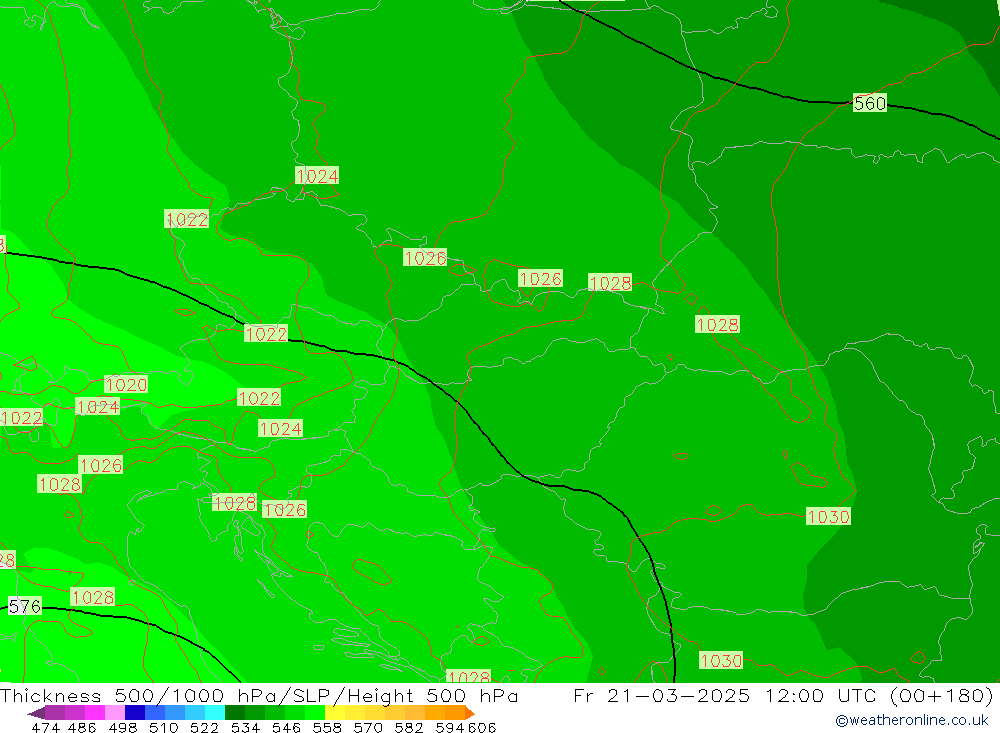1000x733 pixels.
Task: Click the 560 height contour label
Action: 870,103
